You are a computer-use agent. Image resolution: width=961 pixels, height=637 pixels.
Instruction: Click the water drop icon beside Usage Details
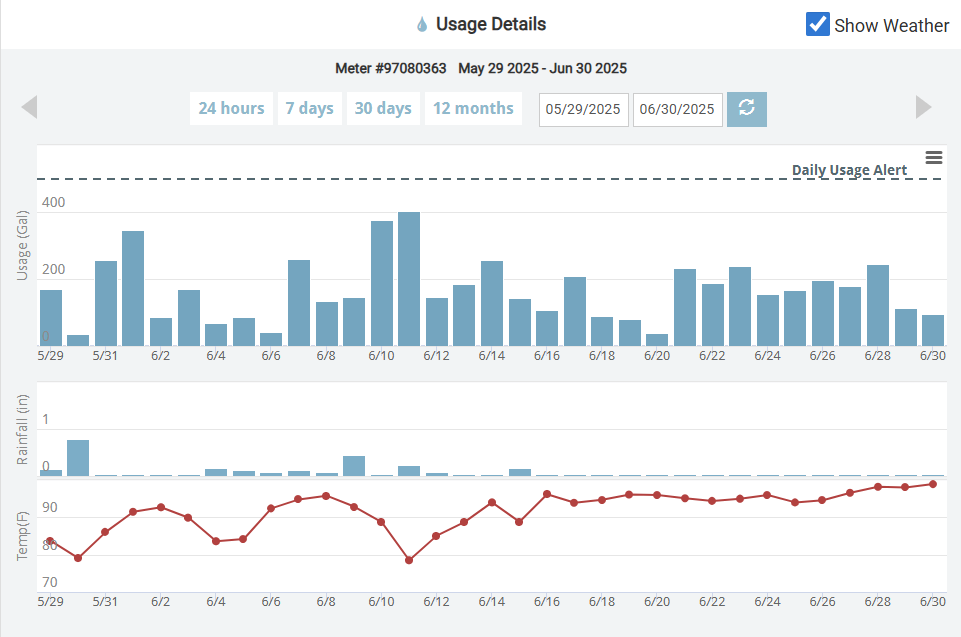coord(421,25)
